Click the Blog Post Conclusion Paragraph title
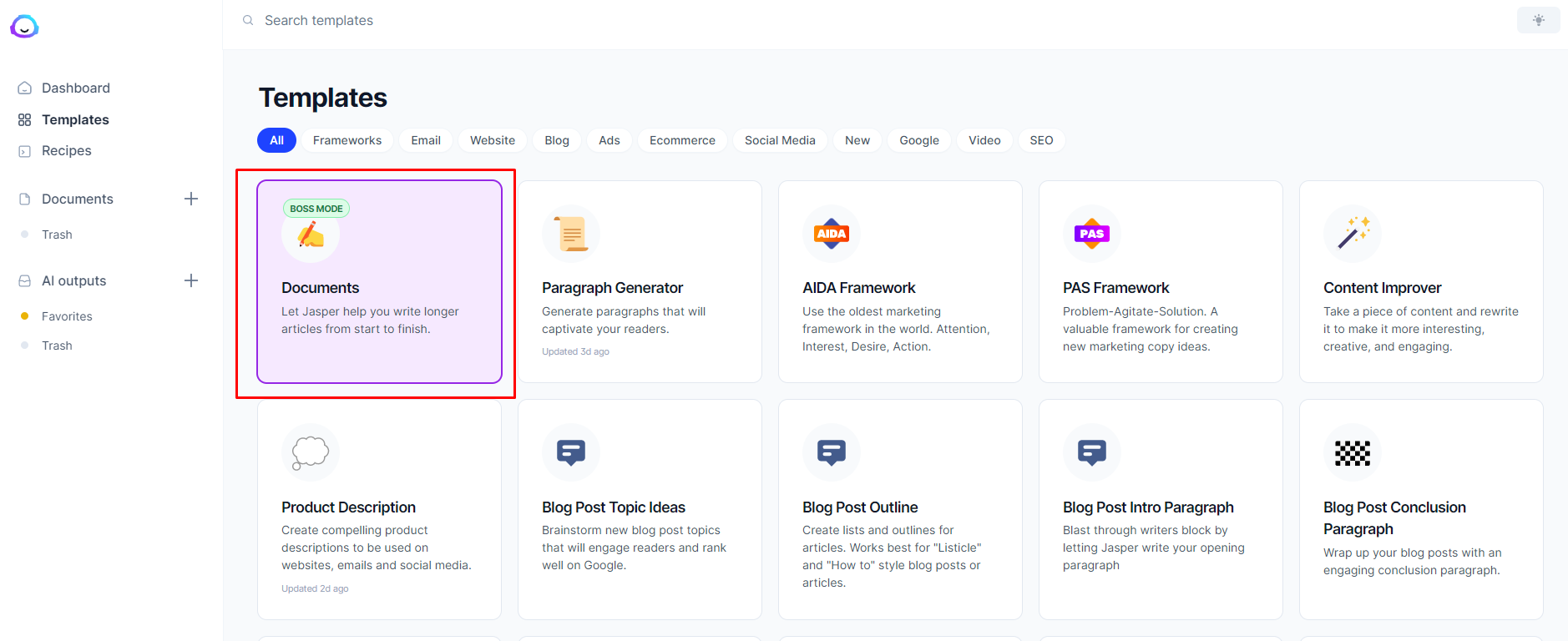This screenshot has height=641, width=1568. pyautogui.click(x=1394, y=518)
